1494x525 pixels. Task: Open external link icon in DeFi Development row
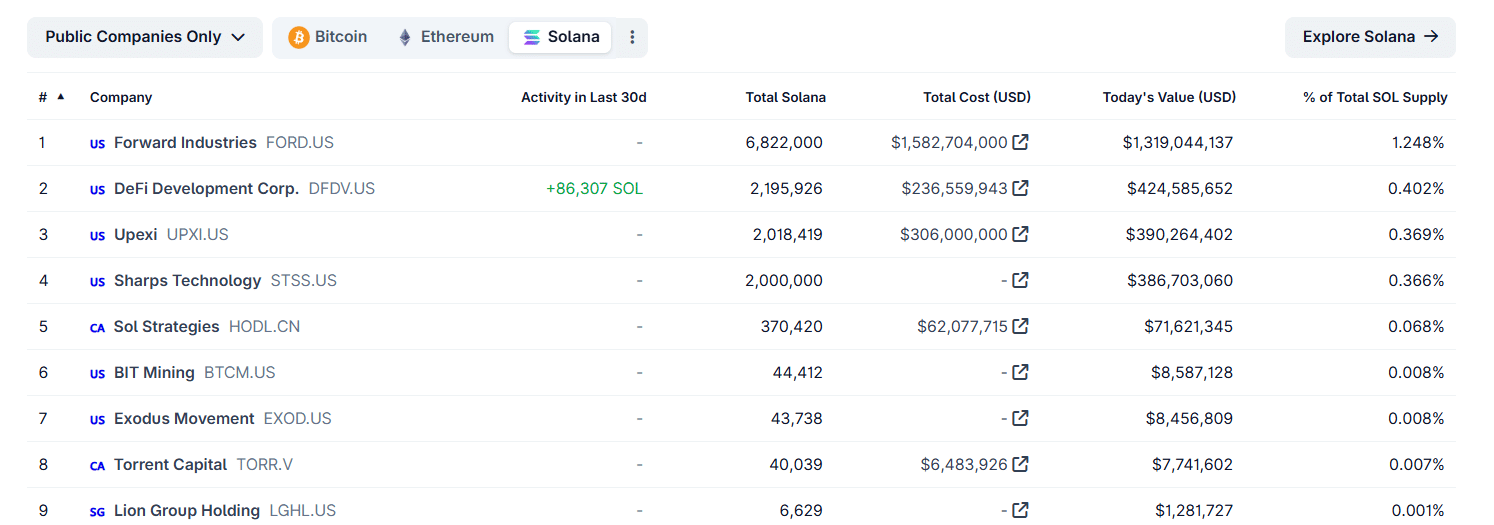[1020, 188]
